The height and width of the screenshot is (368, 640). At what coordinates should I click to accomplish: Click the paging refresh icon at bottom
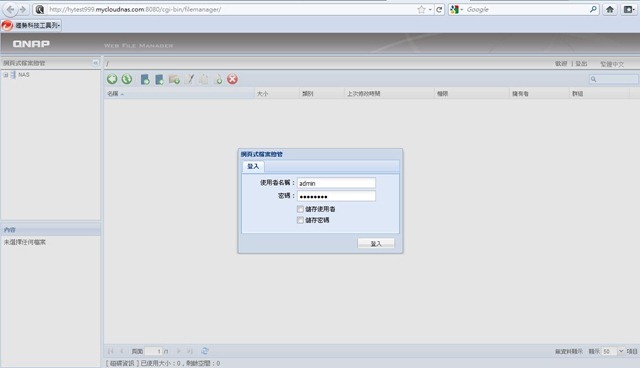(205, 351)
